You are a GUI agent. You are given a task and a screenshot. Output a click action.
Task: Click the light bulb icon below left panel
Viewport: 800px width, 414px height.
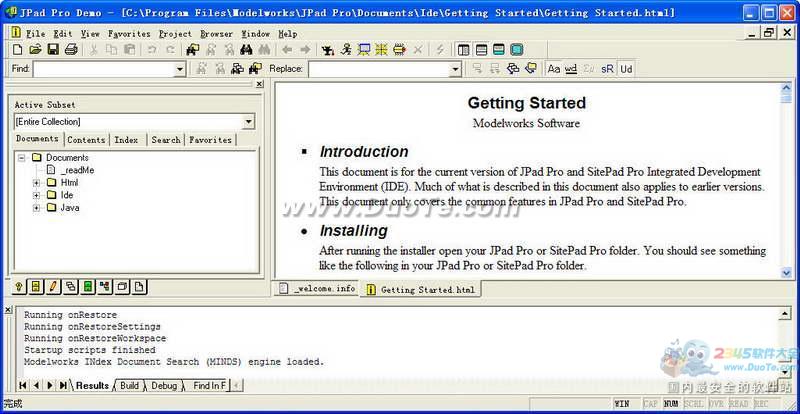(18, 287)
